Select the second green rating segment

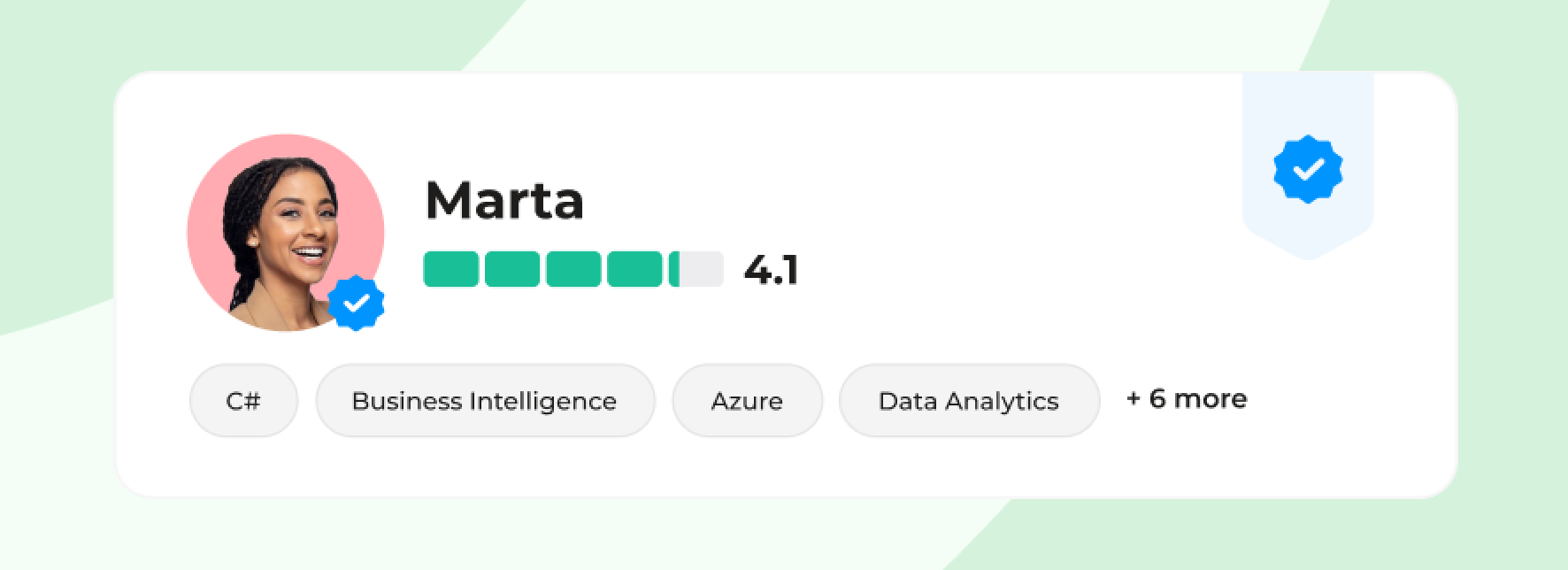[511, 269]
